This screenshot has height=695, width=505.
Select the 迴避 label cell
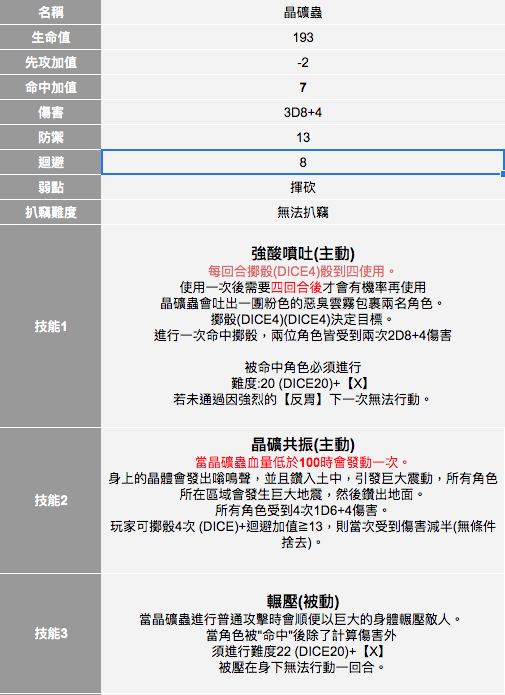51,162
